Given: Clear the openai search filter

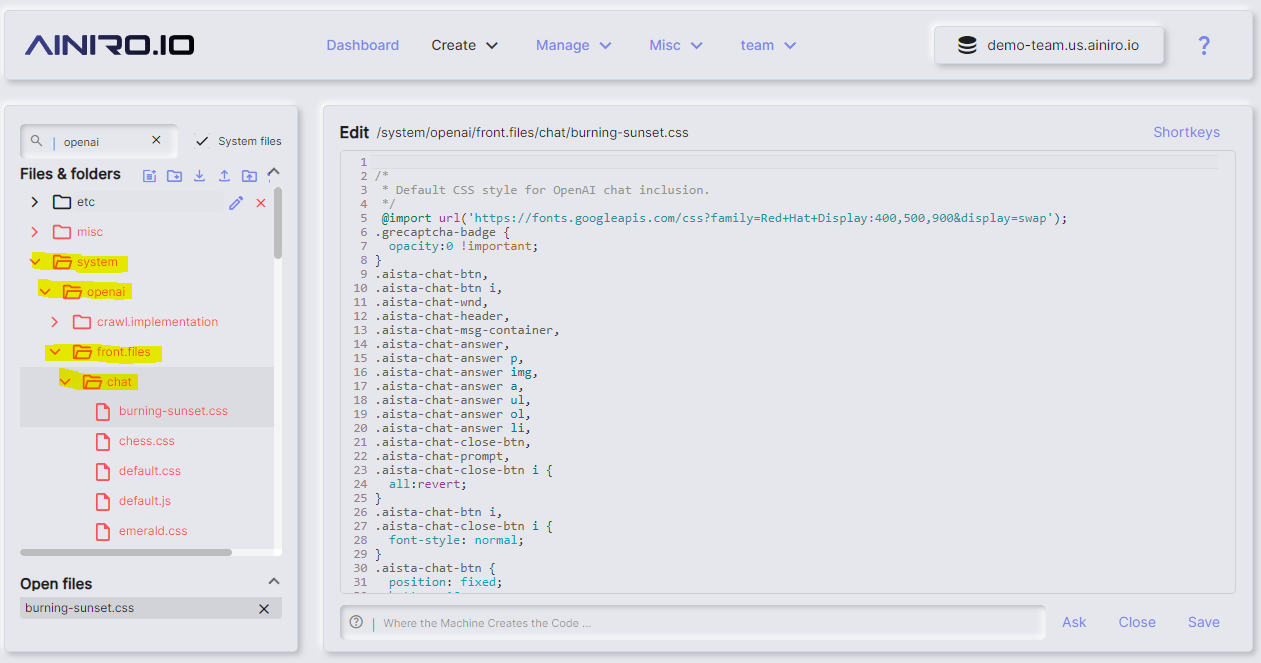Looking at the screenshot, I should click(x=156, y=141).
